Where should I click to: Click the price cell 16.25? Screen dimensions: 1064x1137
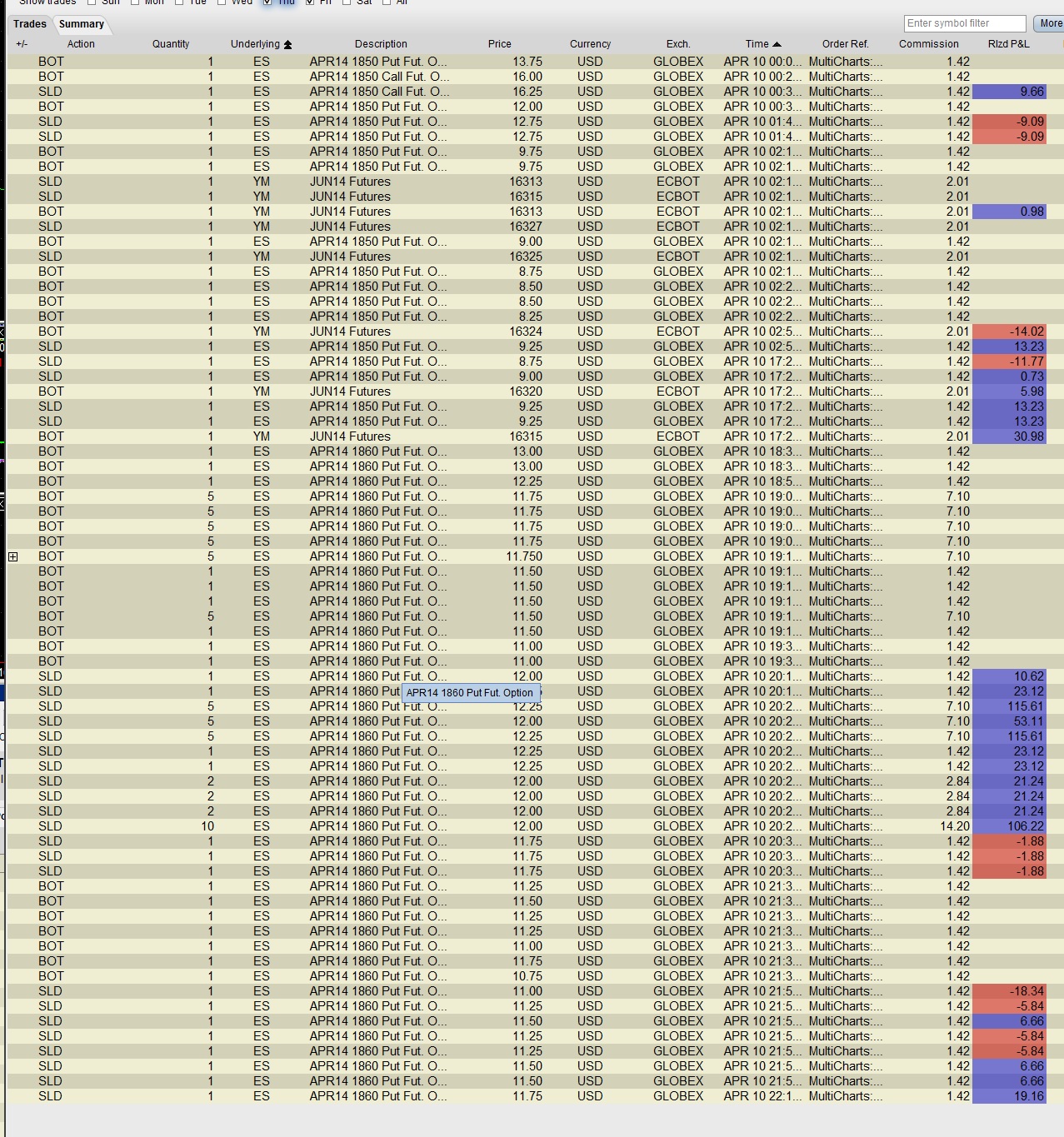[x=527, y=92]
